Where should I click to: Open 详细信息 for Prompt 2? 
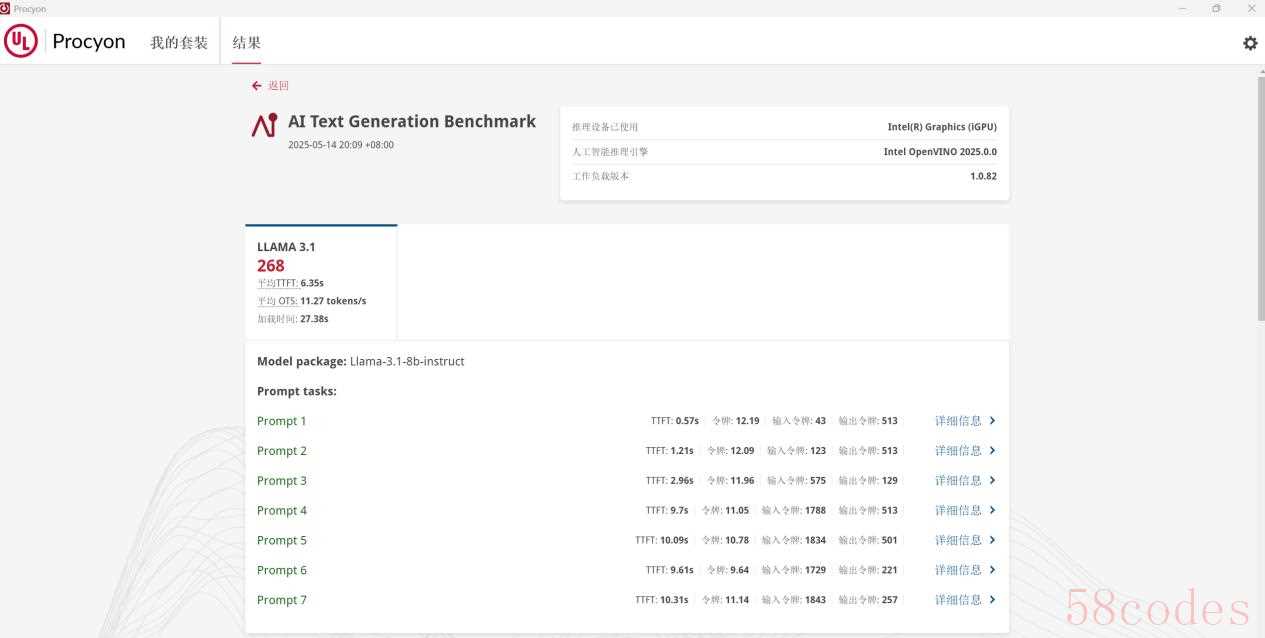pos(958,451)
